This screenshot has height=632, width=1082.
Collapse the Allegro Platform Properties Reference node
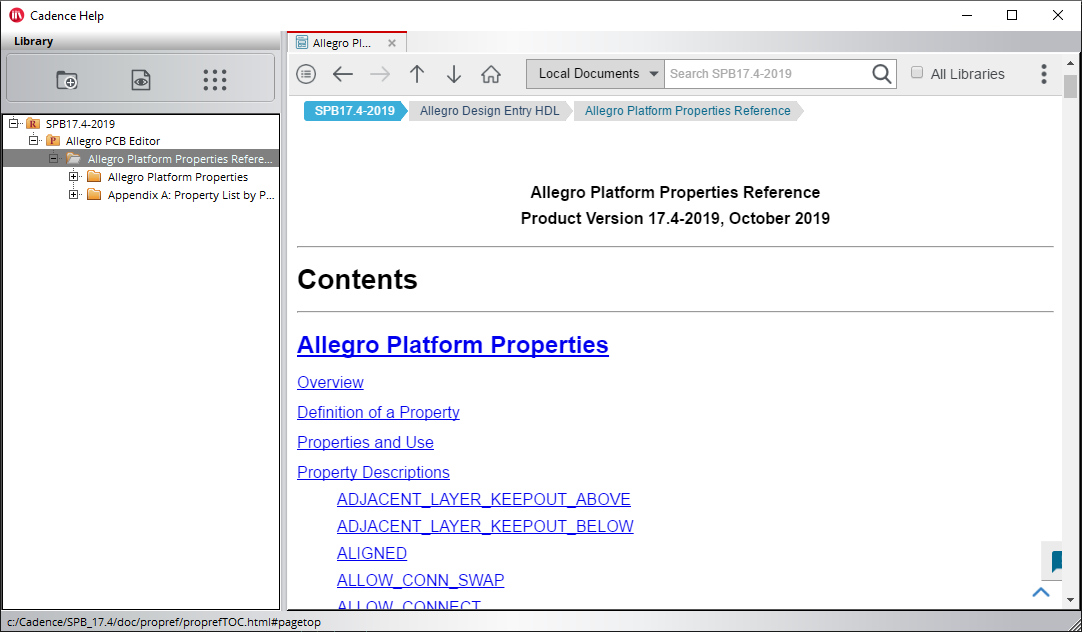point(54,158)
